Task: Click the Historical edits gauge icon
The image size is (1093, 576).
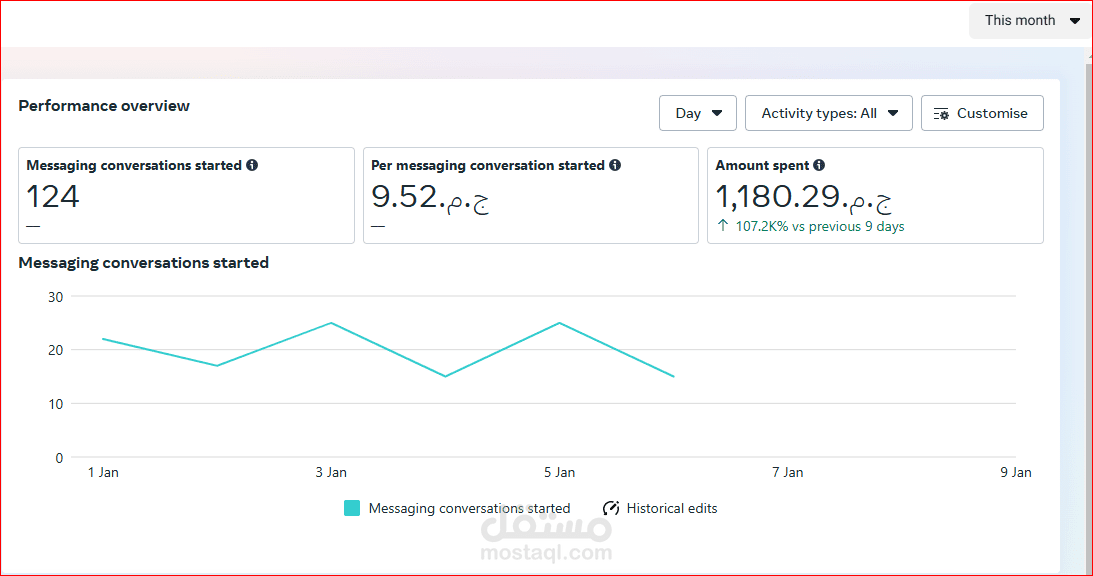Action: [611, 508]
